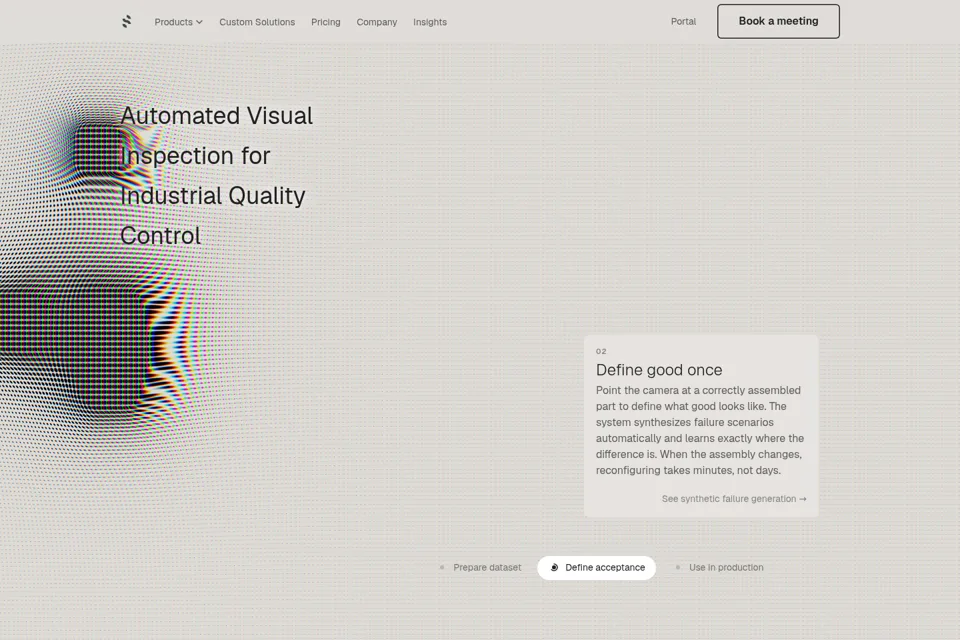Switch to the Prepare dataset step

(x=481, y=568)
